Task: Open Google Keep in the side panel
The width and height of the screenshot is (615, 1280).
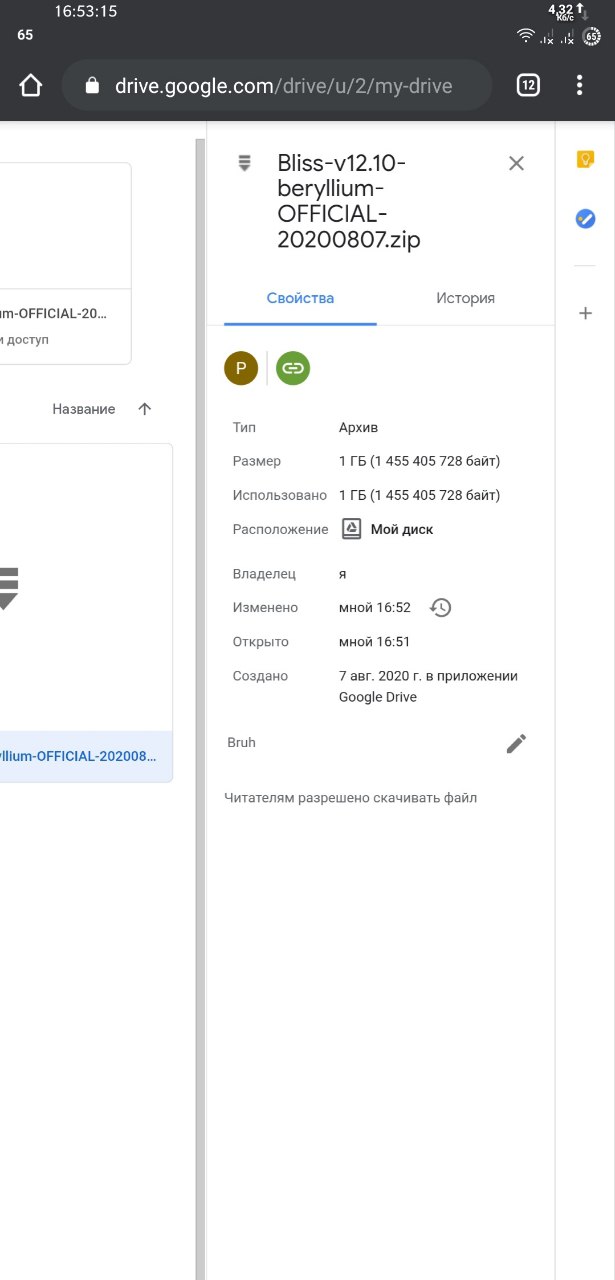Action: [585, 160]
